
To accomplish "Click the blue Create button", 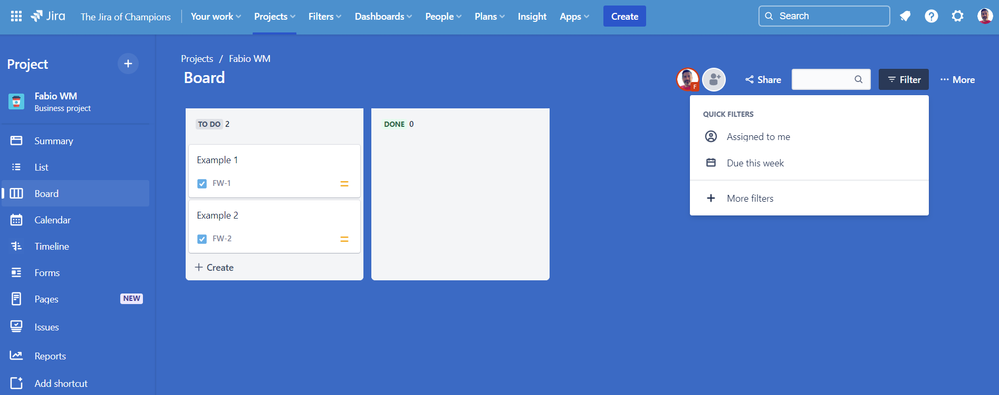I will (624, 17).
